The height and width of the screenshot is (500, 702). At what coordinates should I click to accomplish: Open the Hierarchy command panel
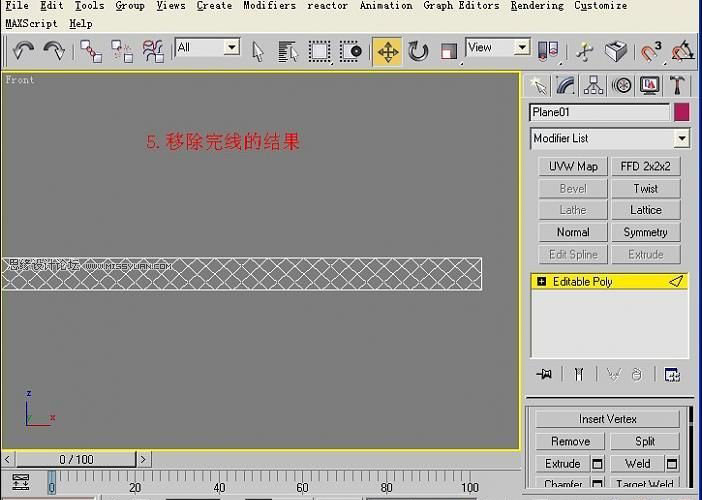[x=593, y=85]
